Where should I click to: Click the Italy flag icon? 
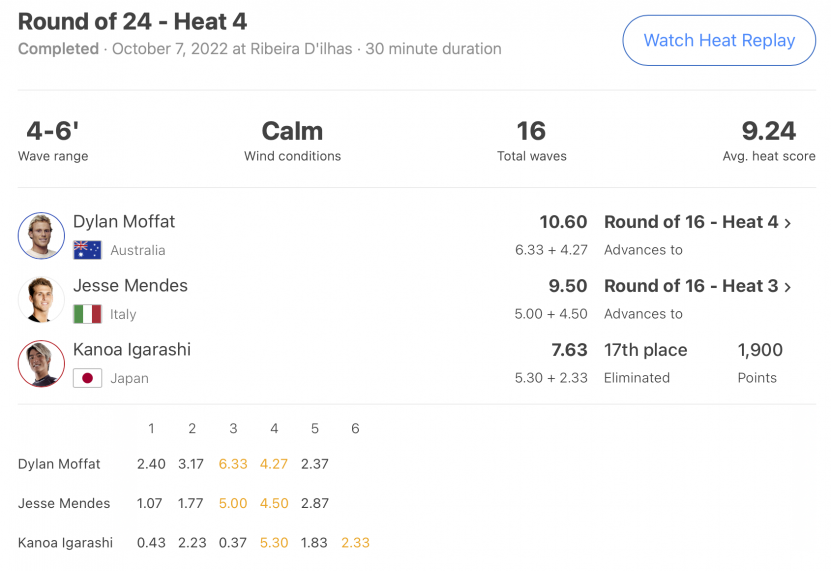pyautogui.click(x=87, y=314)
